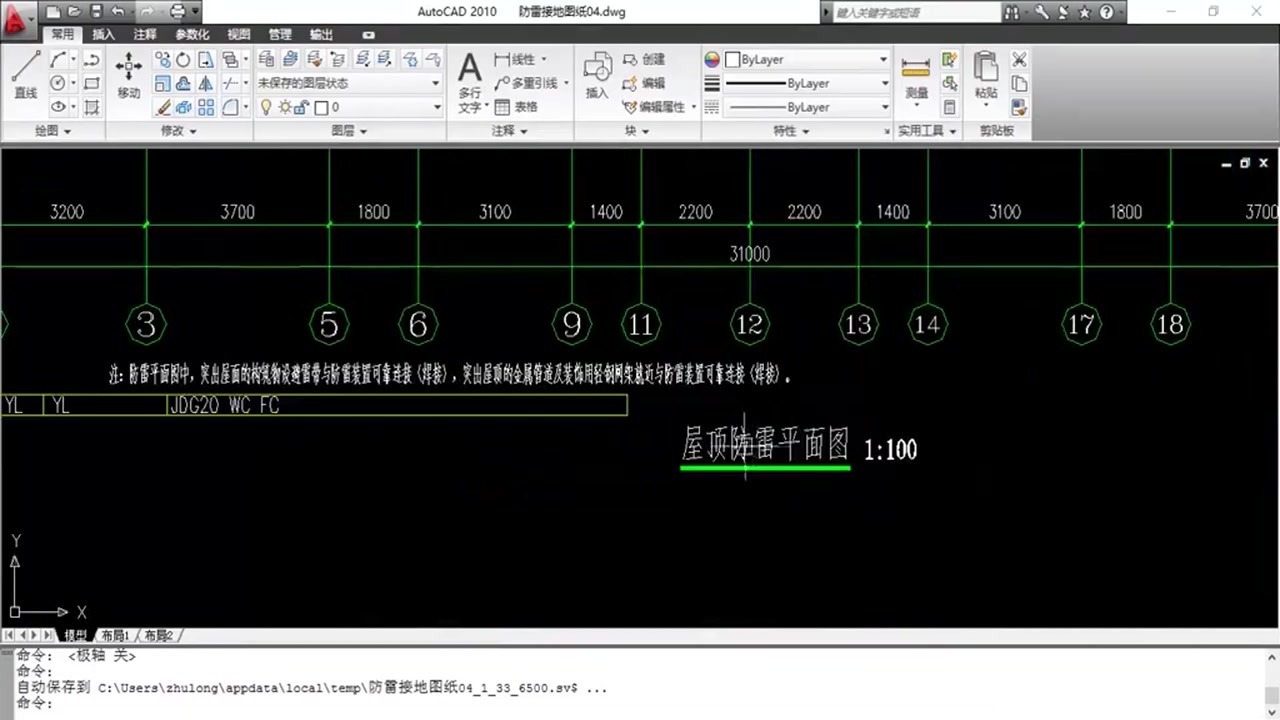Switch to the 布局2 layout tab
This screenshot has width=1280, height=720.
point(159,635)
